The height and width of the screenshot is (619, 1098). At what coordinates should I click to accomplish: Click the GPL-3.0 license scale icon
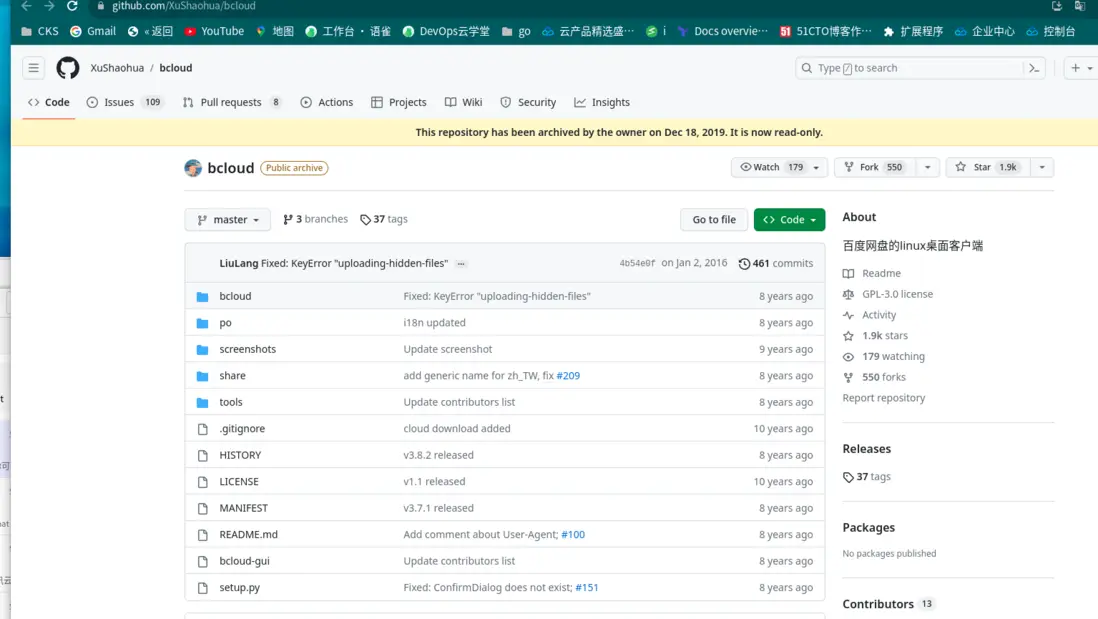tap(848, 294)
